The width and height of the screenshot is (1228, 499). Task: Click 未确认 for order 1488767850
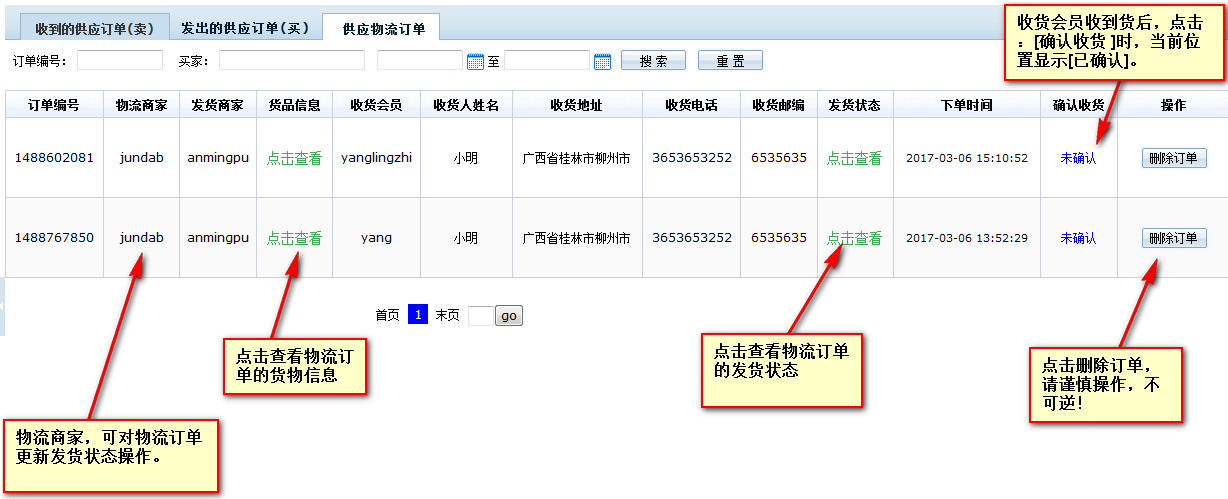point(1078,238)
